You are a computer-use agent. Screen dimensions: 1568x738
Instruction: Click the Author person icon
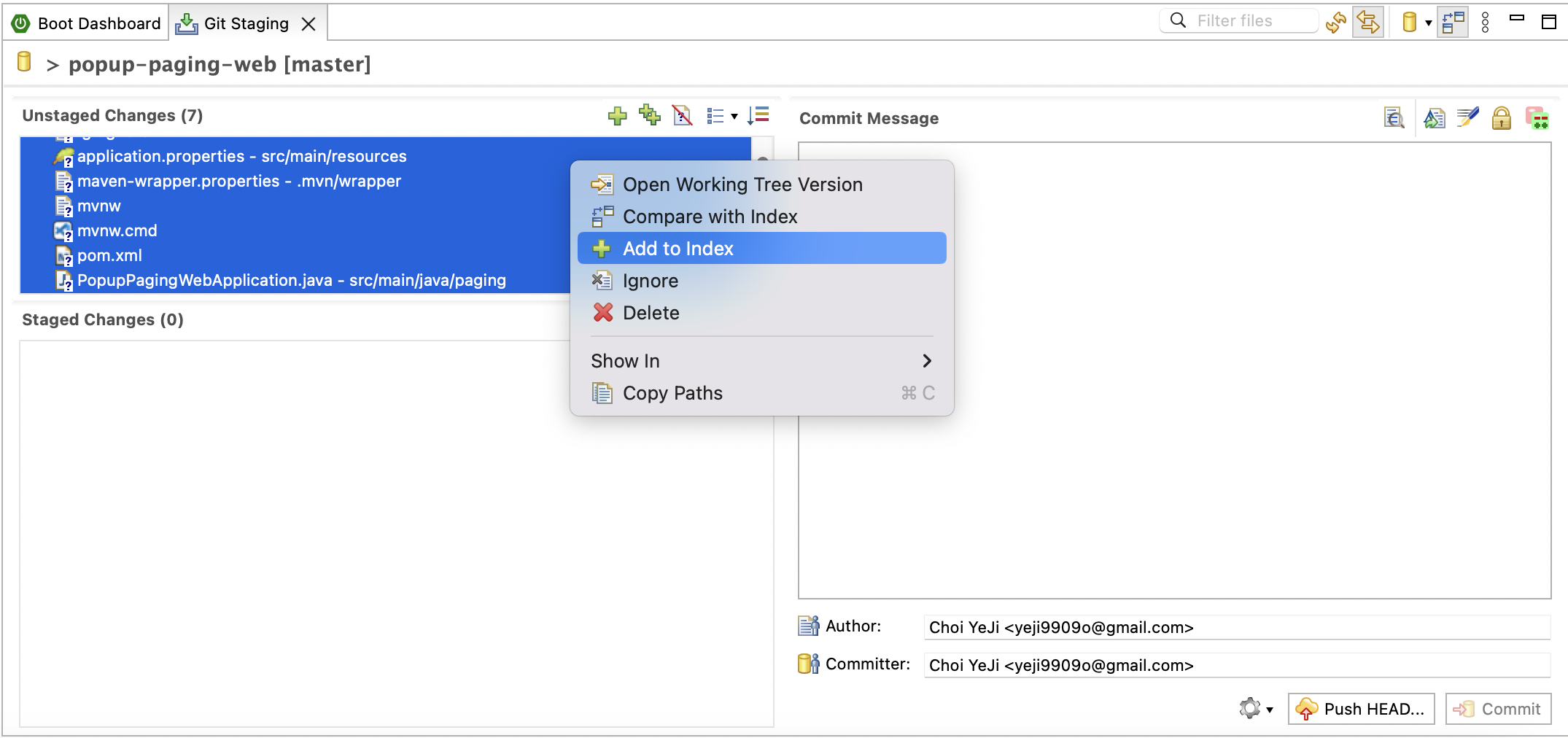coord(809,626)
